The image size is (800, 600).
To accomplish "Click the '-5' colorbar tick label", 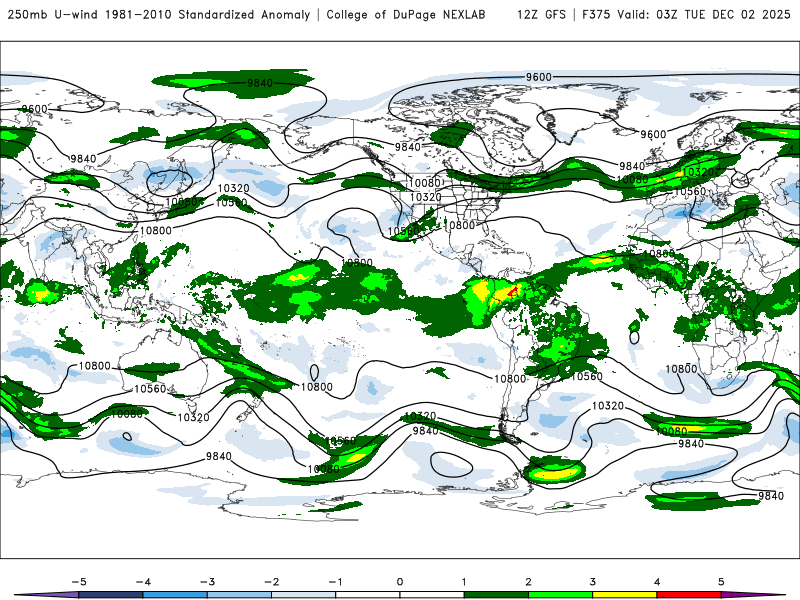I will coord(79,582).
